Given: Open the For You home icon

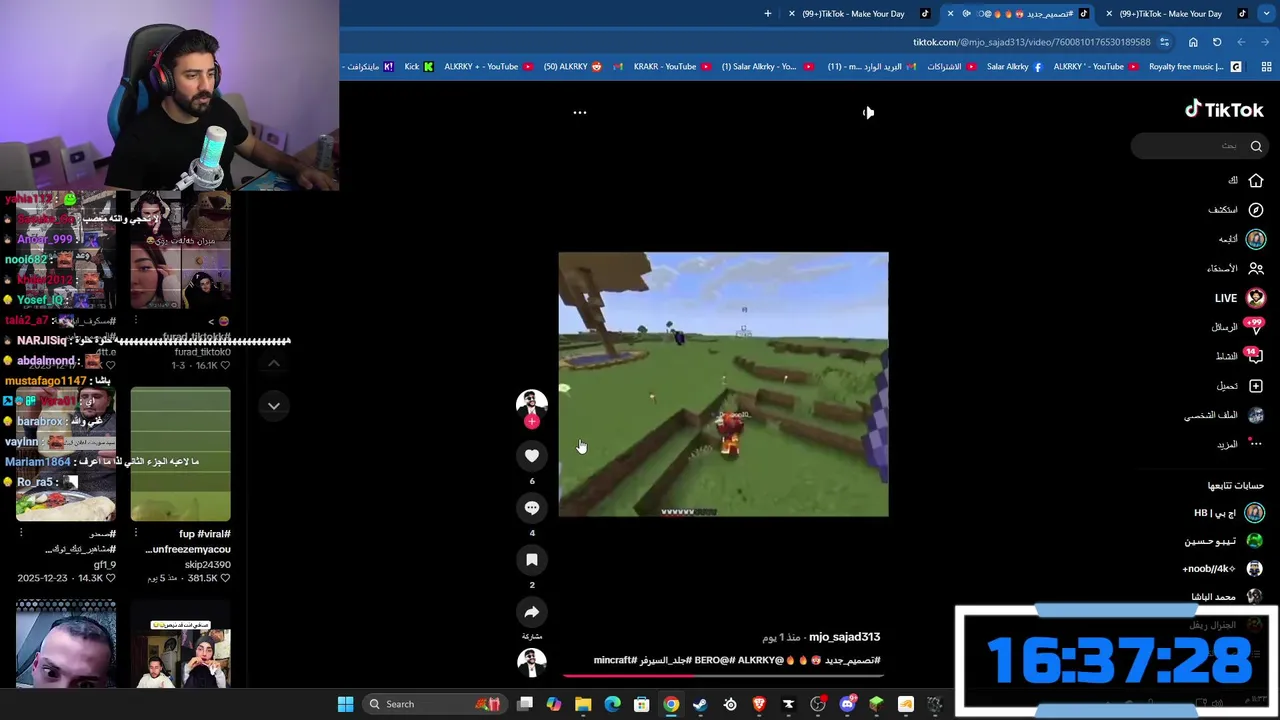Looking at the screenshot, I should 1256,181.
